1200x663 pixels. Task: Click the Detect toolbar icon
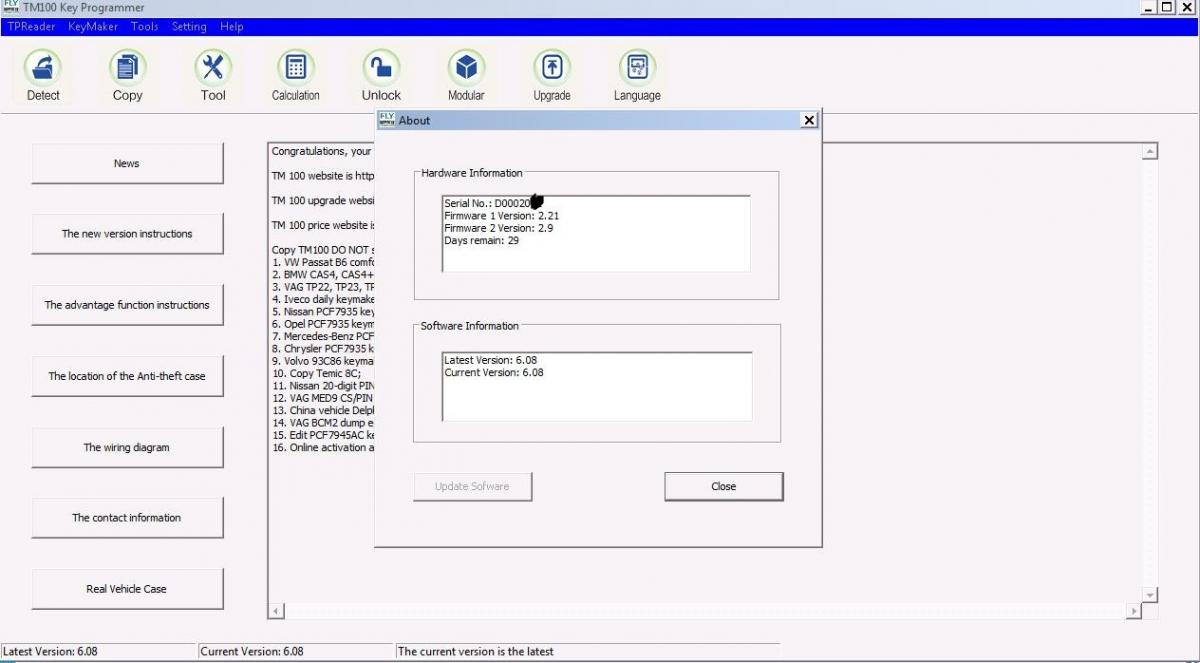pos(43,68)
